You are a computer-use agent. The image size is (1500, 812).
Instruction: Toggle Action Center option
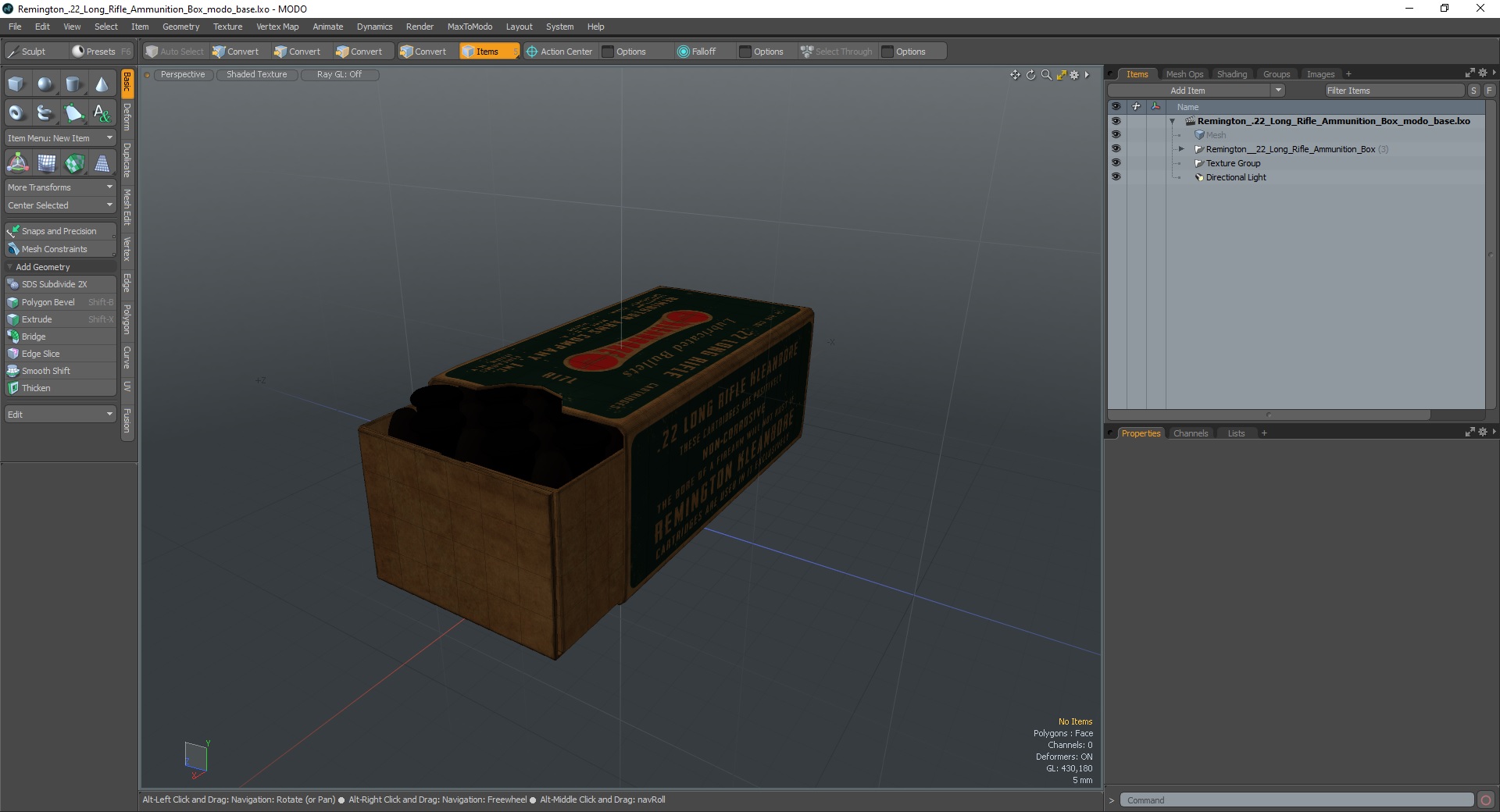click(x=559, y=52)
